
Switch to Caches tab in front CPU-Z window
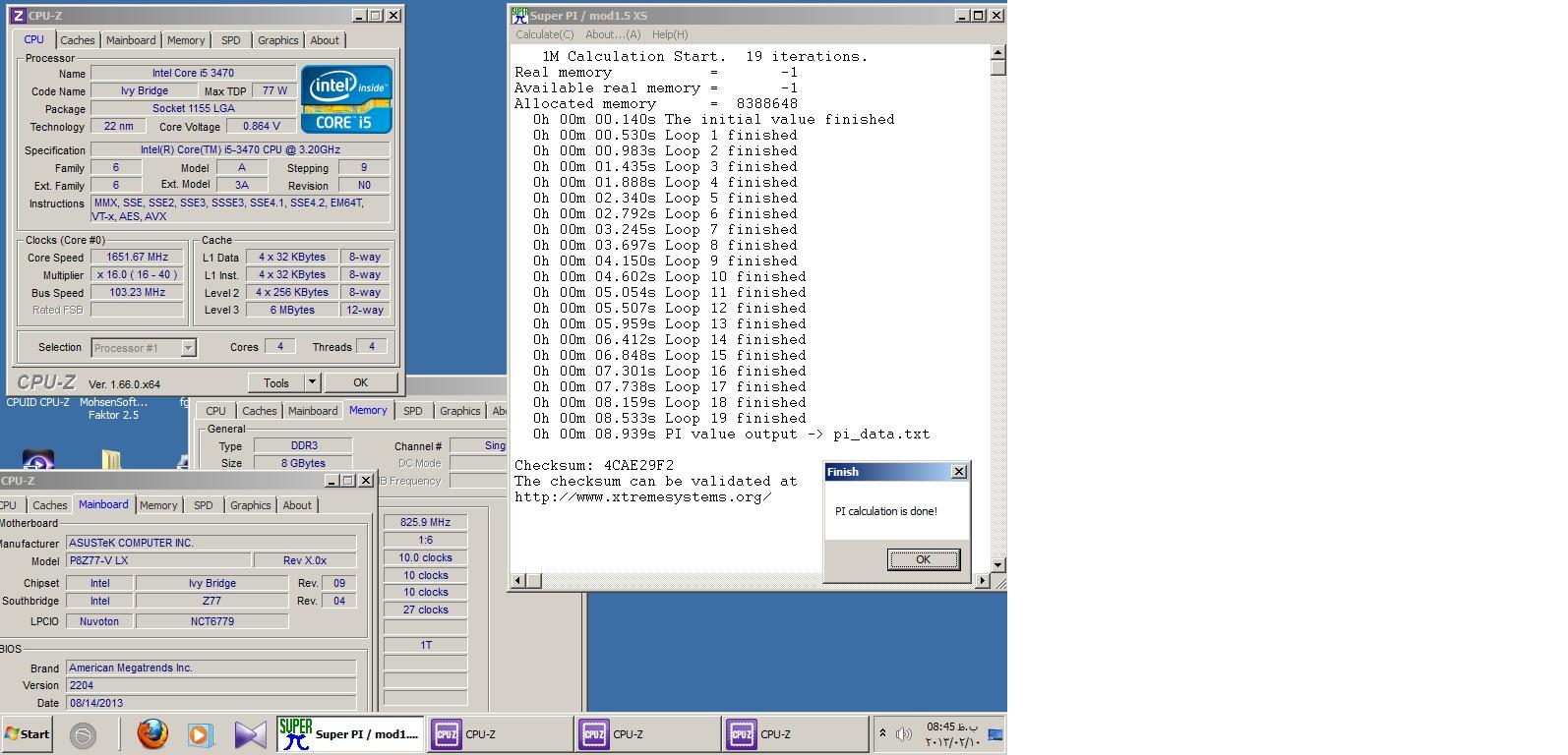(x=78, y=40)
